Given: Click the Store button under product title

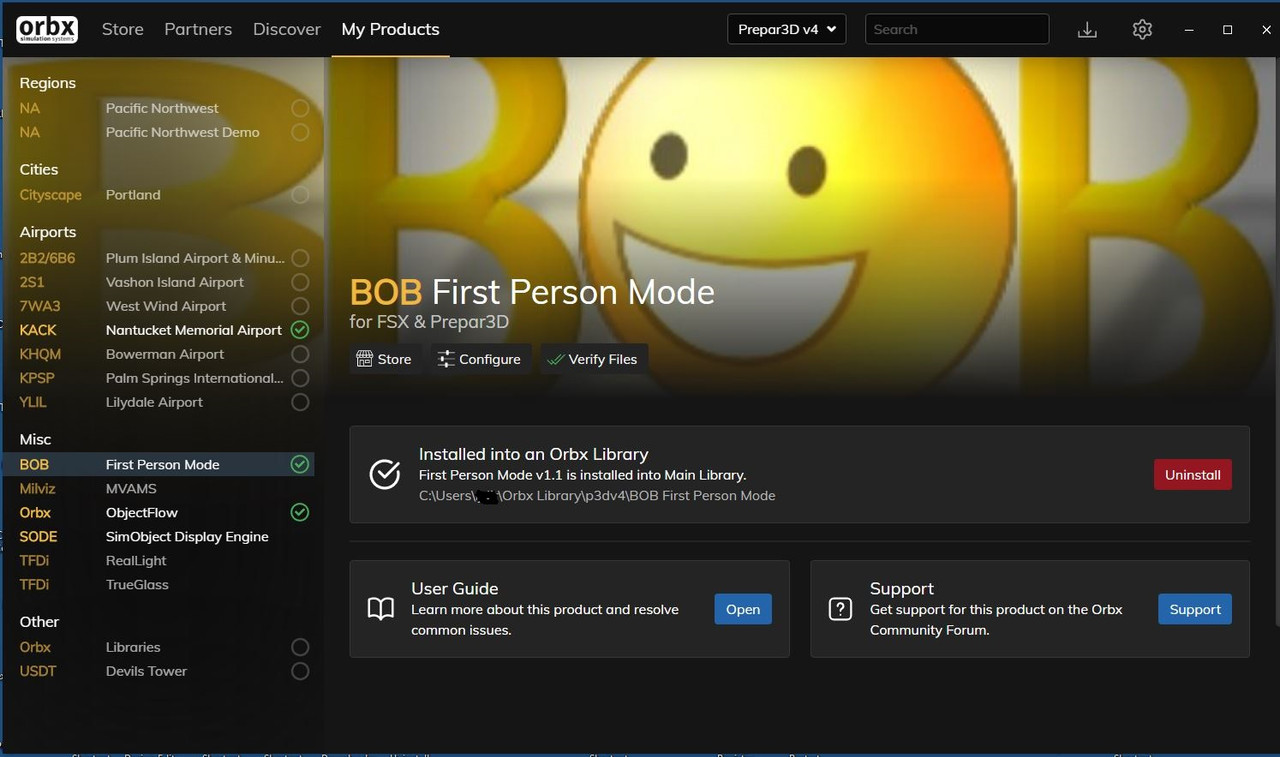Looking at the screenshot, I should pyautogui.click(x=384, y=359).
